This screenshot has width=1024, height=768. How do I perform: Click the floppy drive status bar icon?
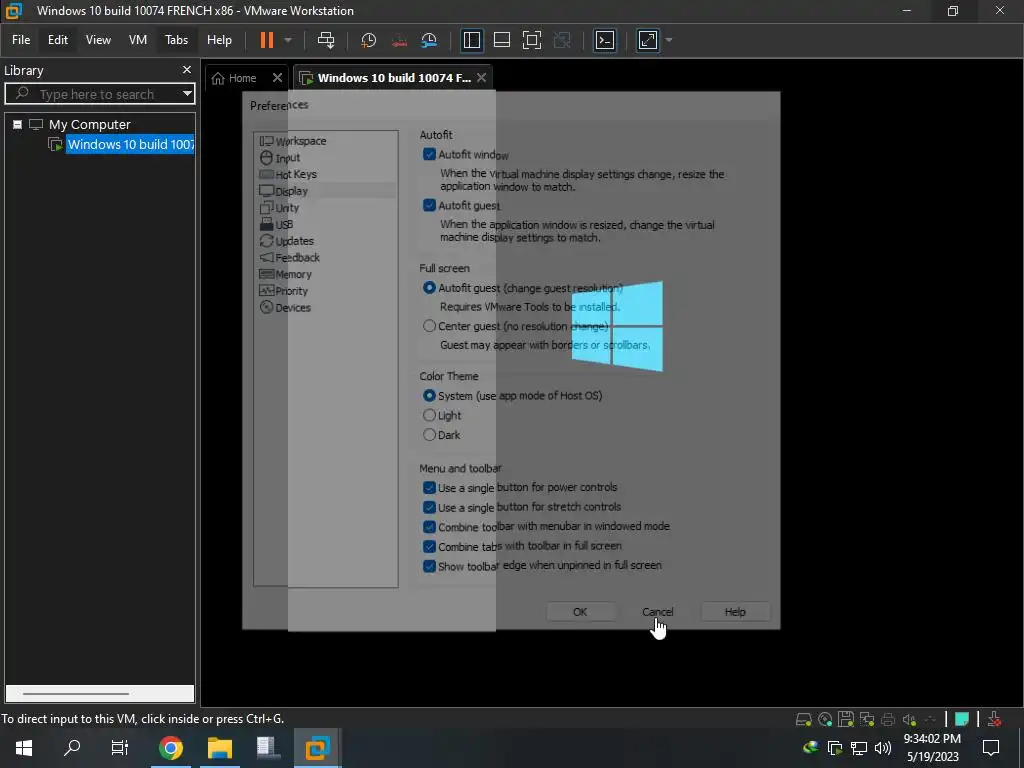click(x=846, y=720)
